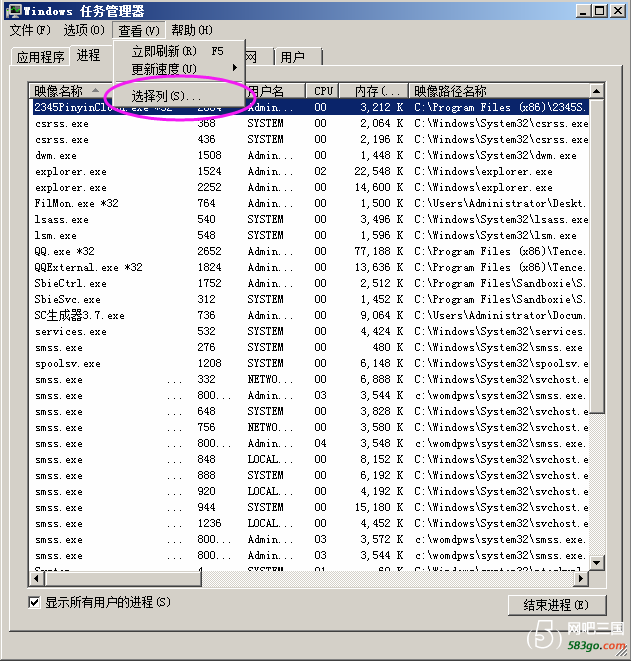This screenshot has width=631, height=661.
Task: Switch to the 进程 tab
Action: point(89,55)
